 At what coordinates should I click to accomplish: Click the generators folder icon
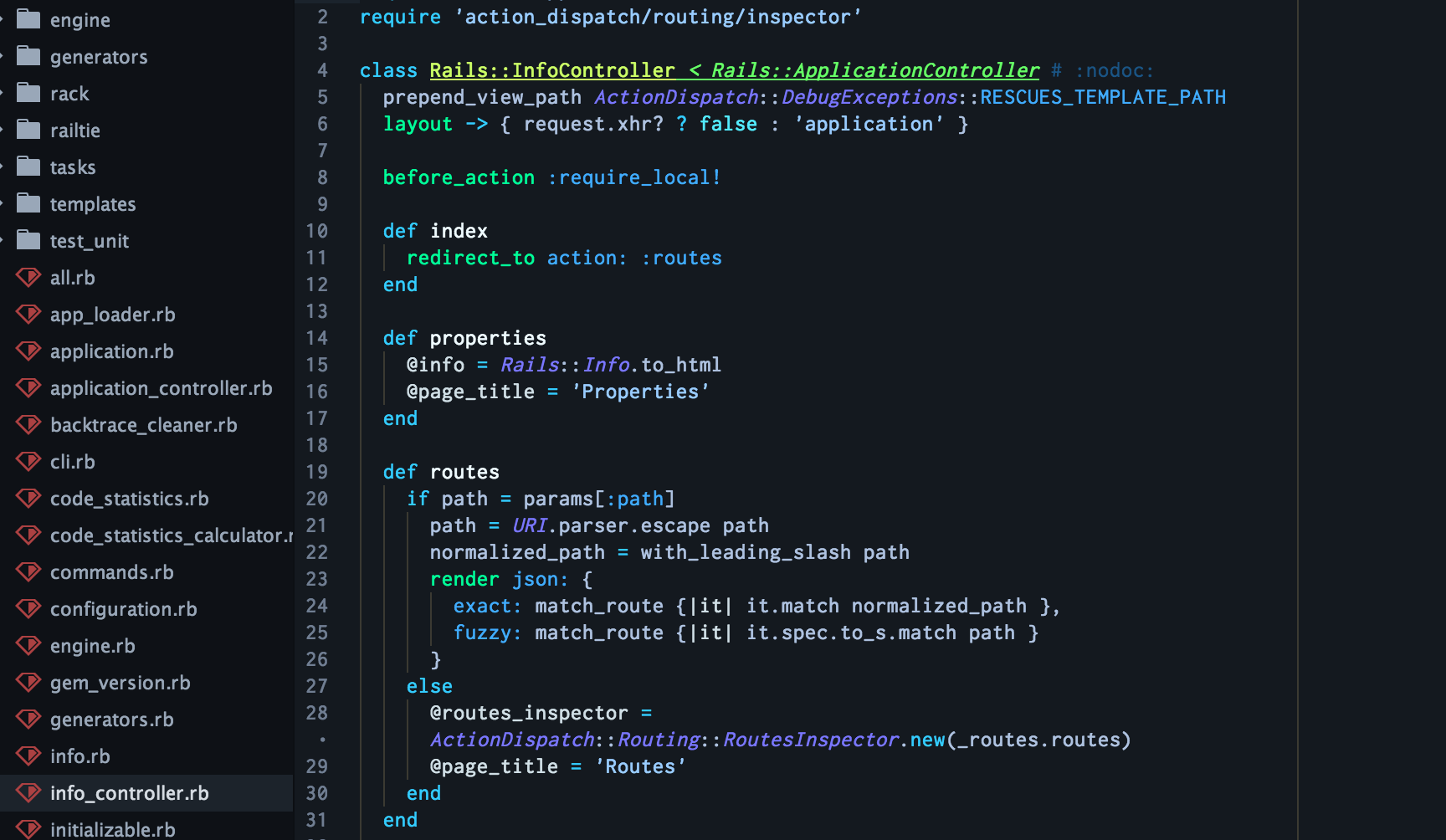click(x=28, y=56)
